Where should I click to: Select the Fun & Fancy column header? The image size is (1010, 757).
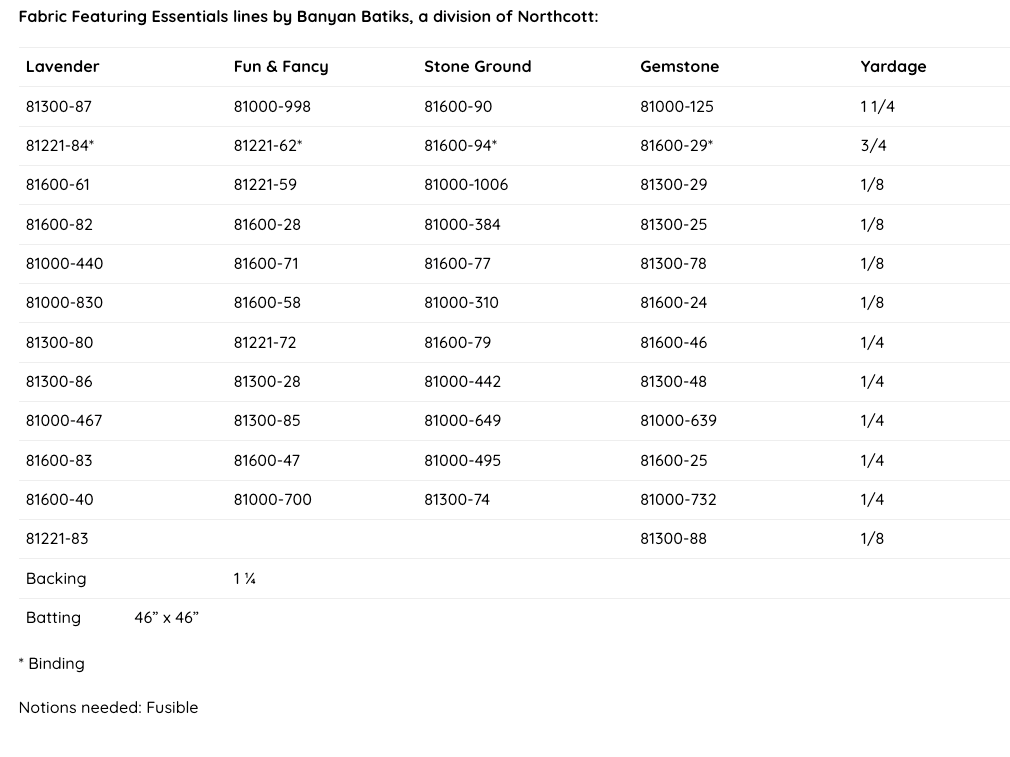tap(280, 67)
